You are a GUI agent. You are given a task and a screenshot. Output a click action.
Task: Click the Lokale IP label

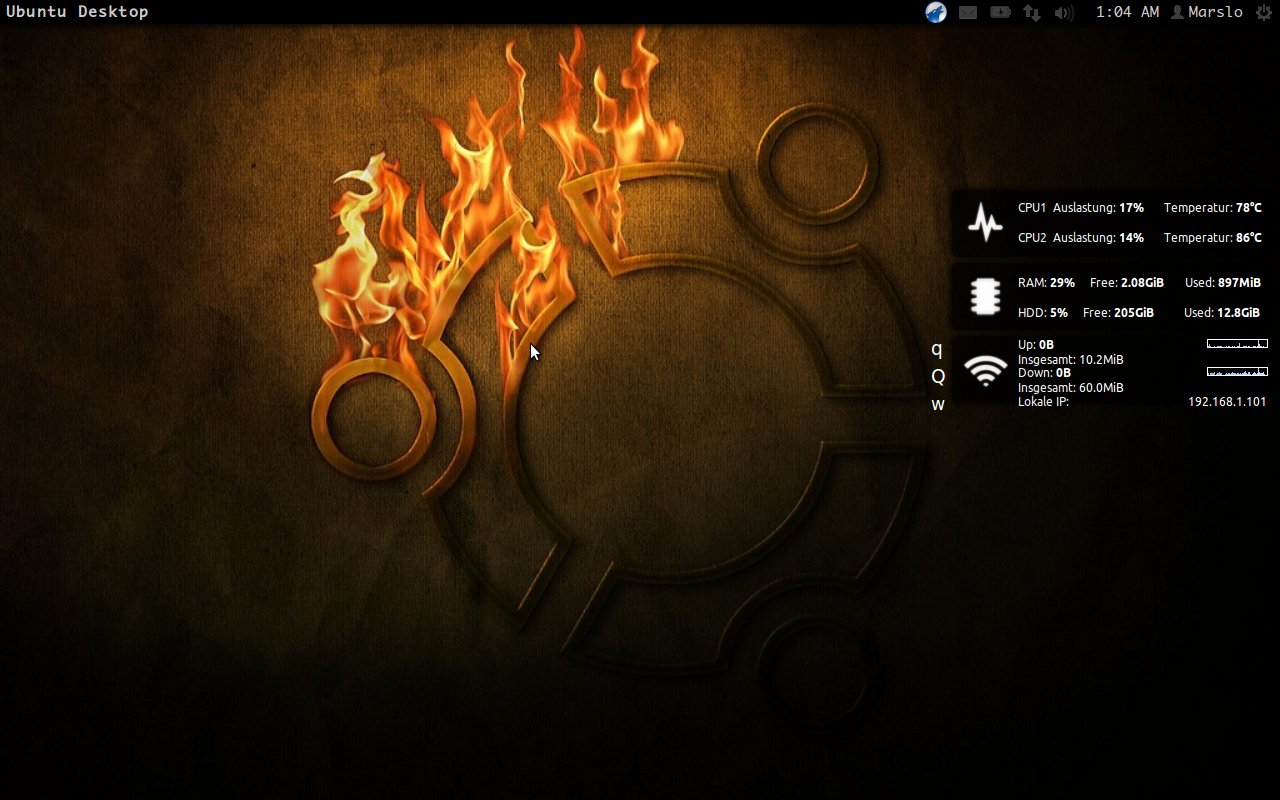tap(1043, 402)
